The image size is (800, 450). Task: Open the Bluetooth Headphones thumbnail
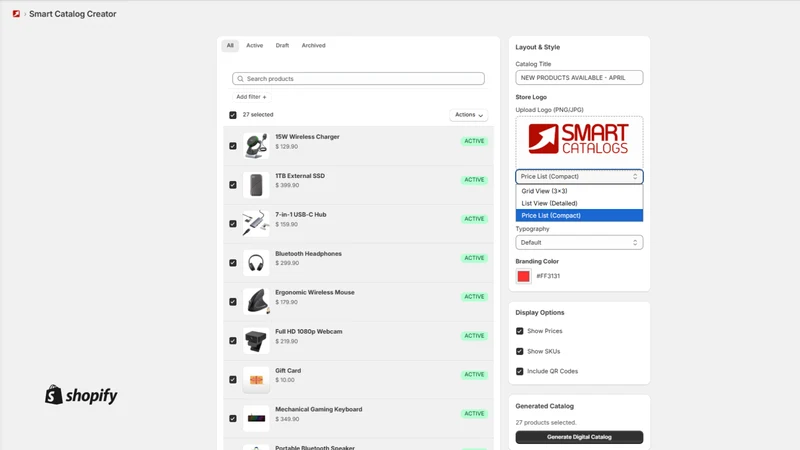tap(256, 263)
